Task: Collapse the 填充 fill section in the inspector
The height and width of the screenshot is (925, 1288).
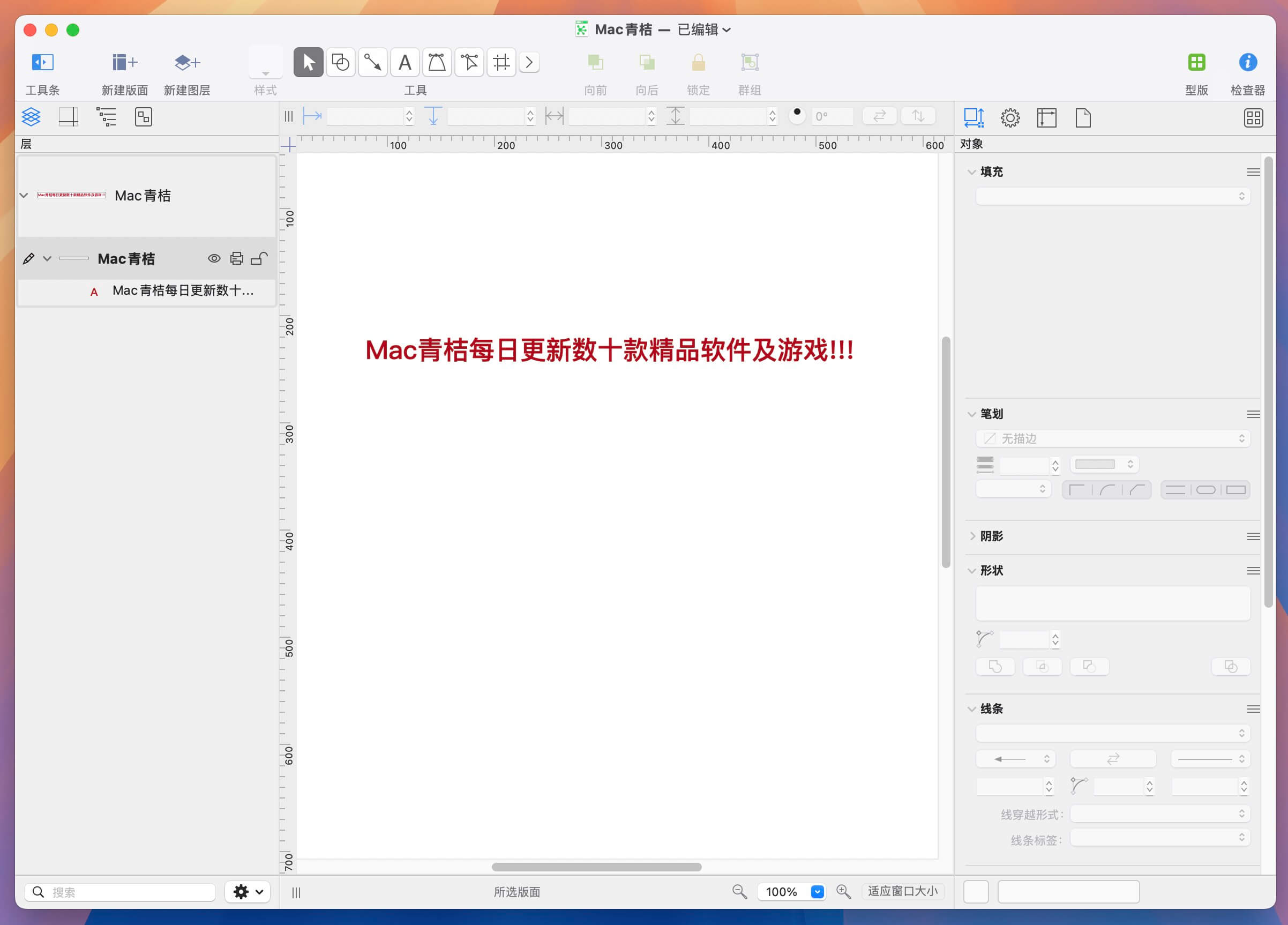Action: pos(972,171)
